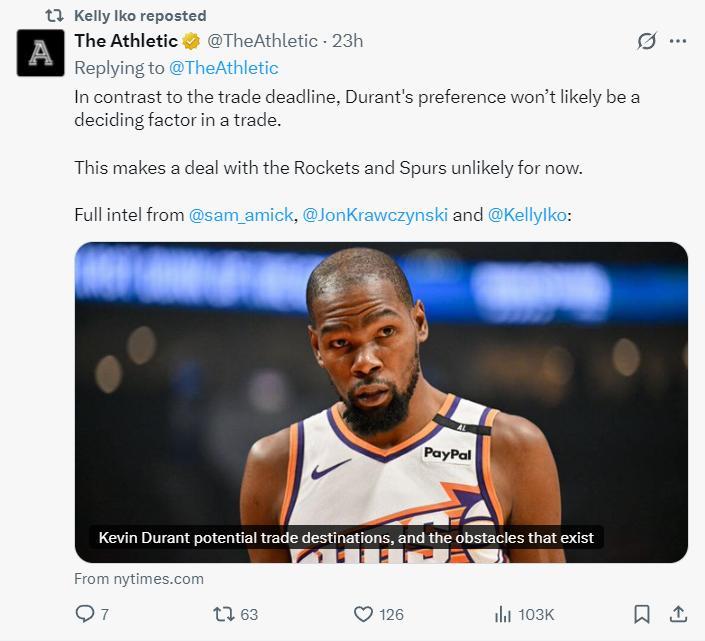Viewport: 705px width, 641px height.
Task: Open The Athletic display name
Action: 126,41
